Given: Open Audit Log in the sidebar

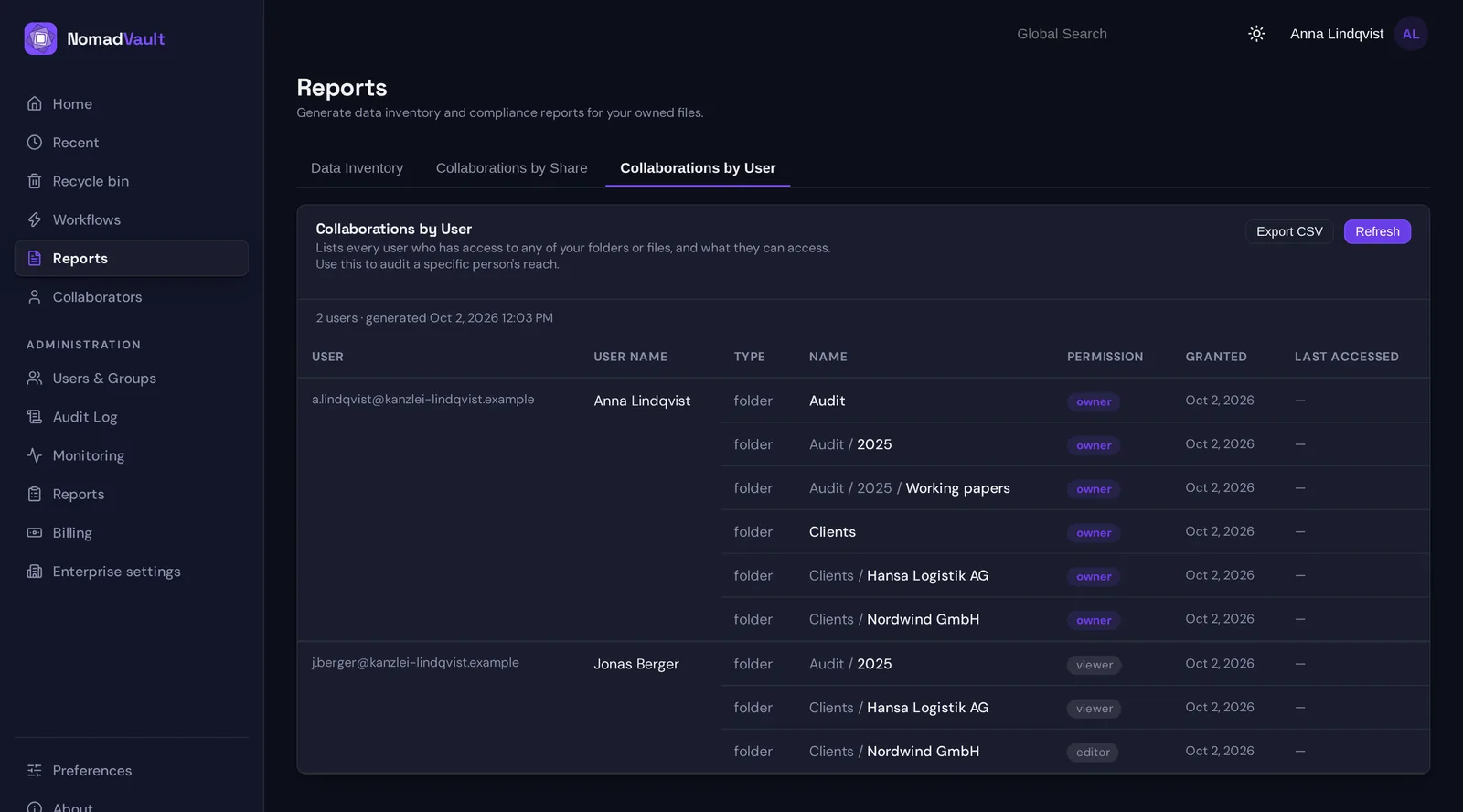Looking at the screenshot, I should point(132,417).
